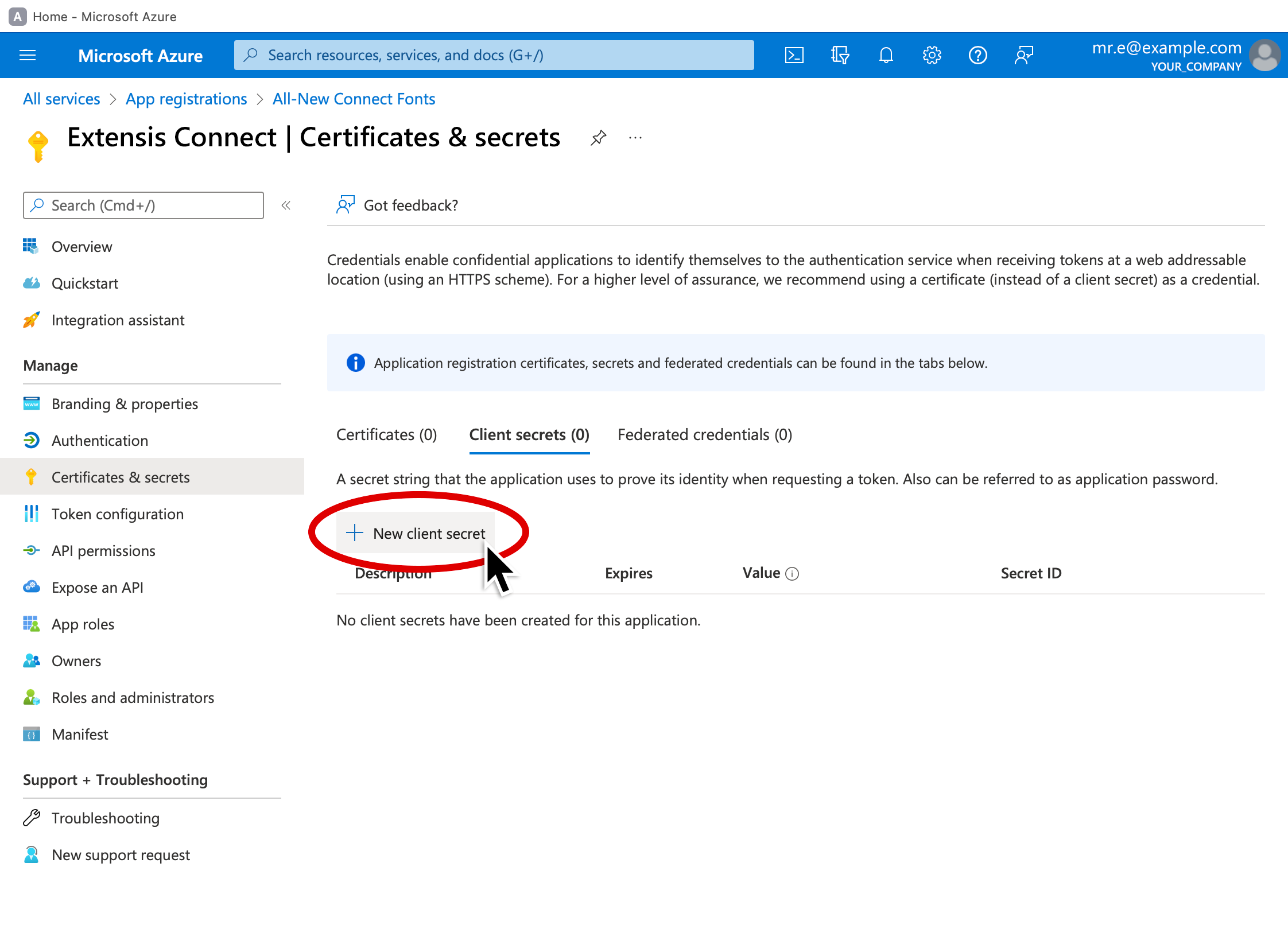The image size is (1288, 933).
Task: Open Cloud Shell icon in top bar
Action: tap(794, 55)
